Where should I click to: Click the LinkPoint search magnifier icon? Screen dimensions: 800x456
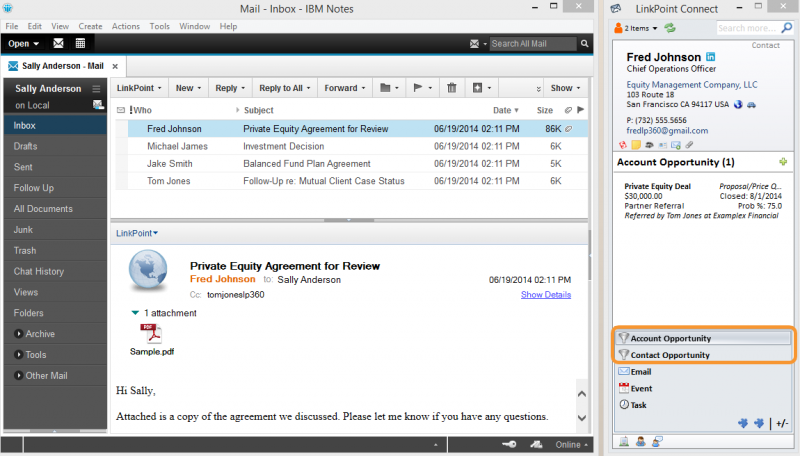(787, 28)
